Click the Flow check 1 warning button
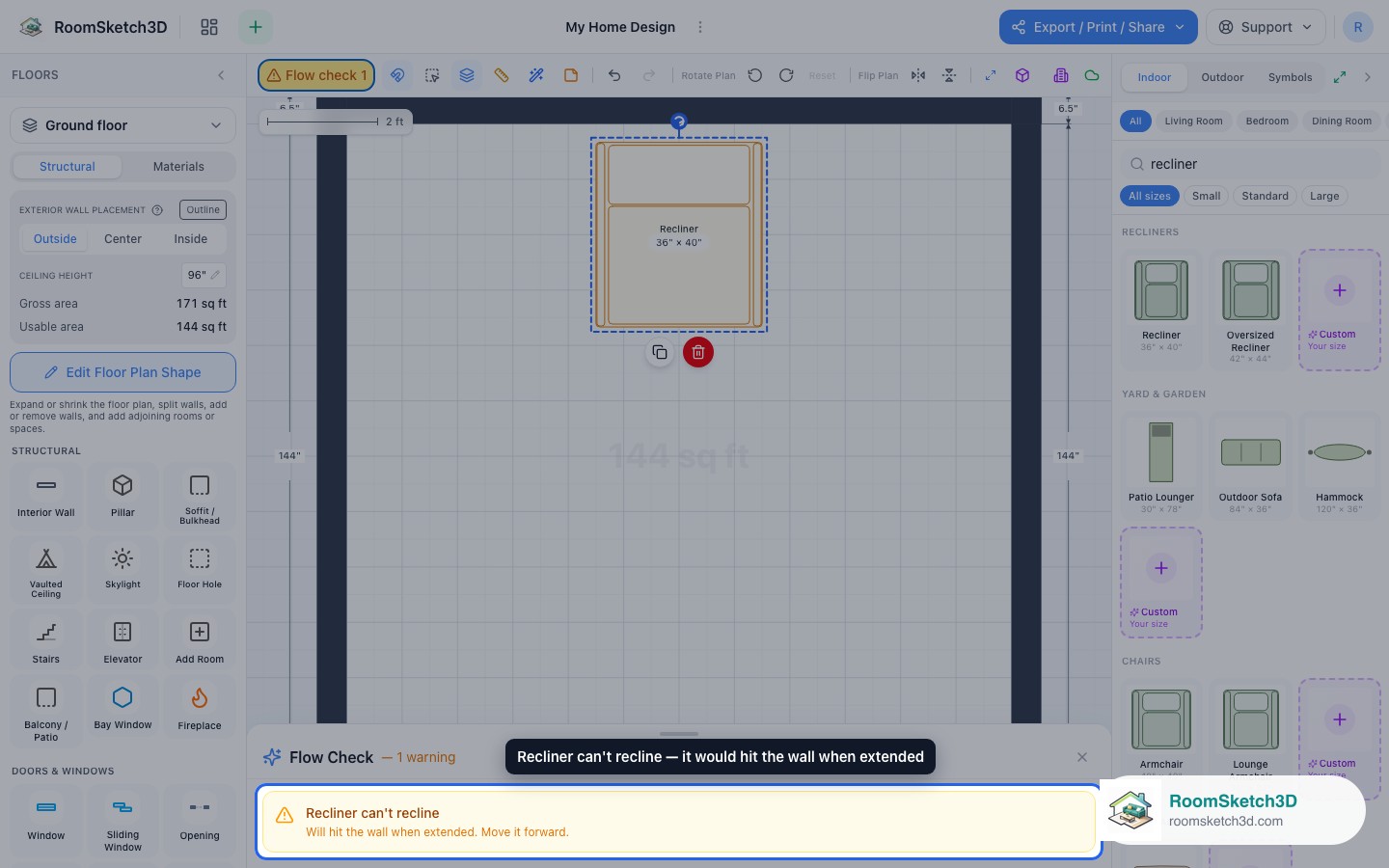 [316, 75]
